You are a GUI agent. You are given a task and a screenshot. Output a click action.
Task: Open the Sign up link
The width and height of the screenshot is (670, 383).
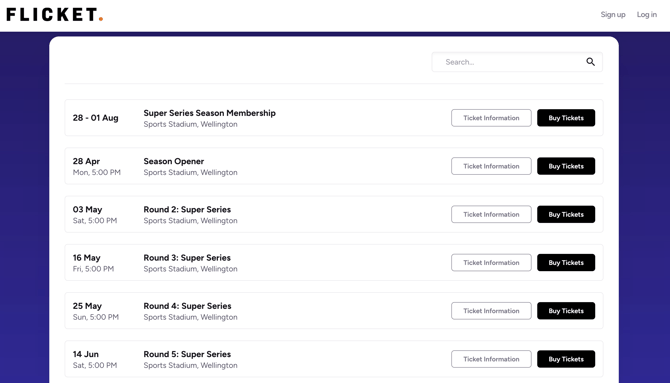coord(613,15)
